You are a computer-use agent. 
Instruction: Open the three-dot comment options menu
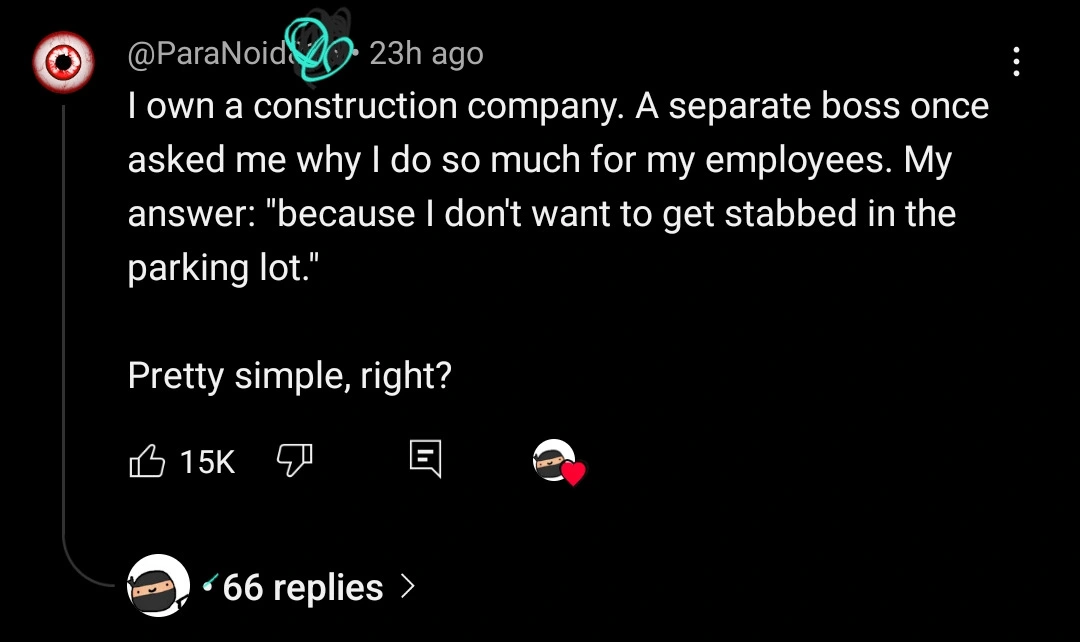coord(1016,62)
